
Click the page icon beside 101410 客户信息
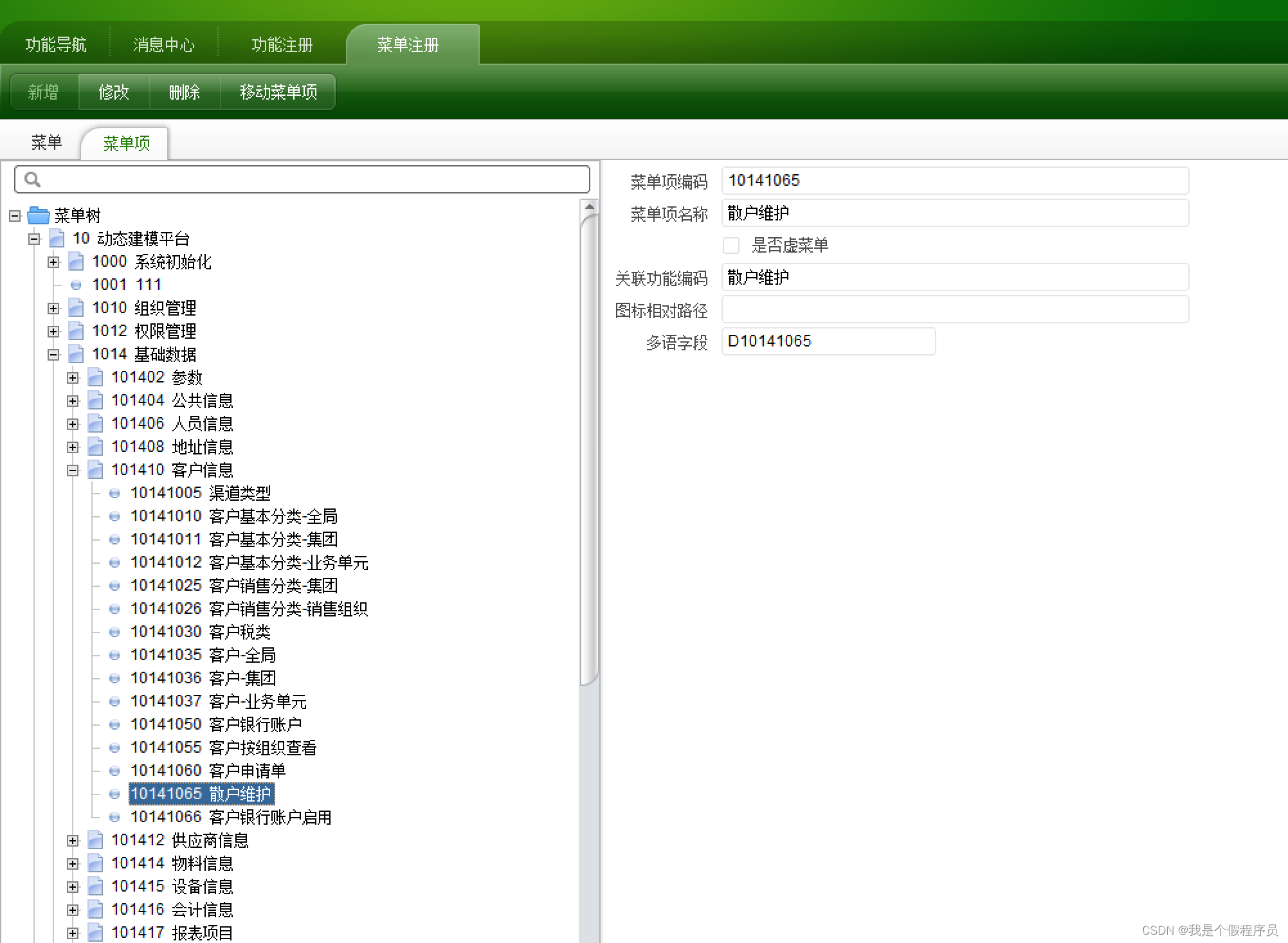(x=95, y=470)
